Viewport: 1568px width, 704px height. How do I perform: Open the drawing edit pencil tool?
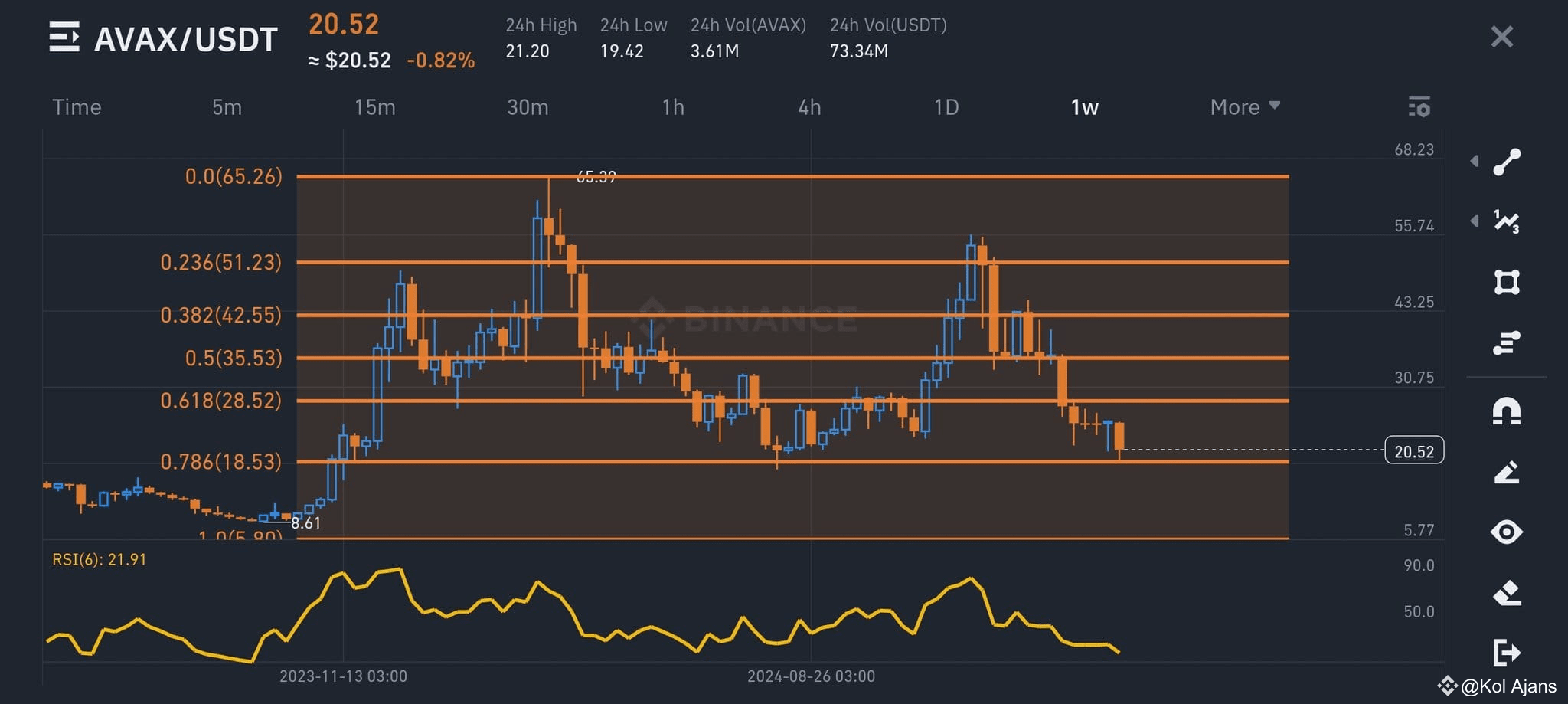[1508, 470]
